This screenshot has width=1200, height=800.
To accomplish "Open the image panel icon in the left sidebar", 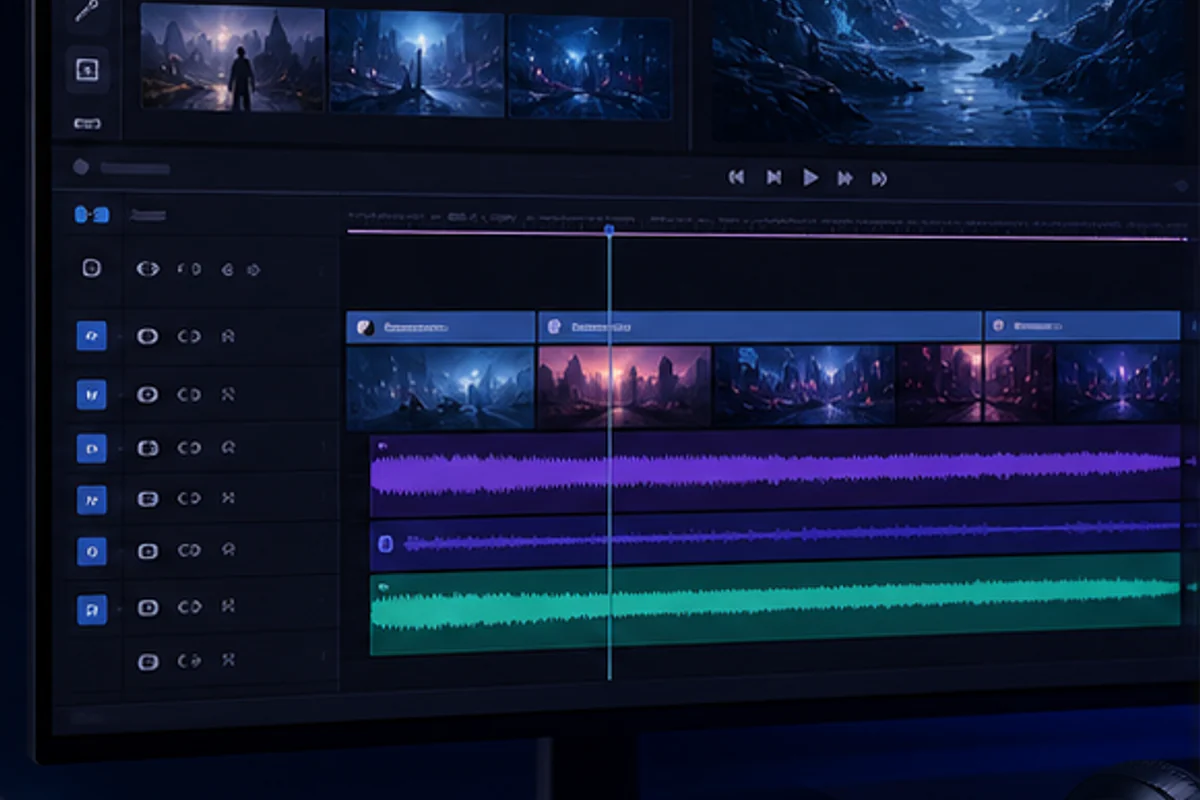I will [x=87, y=69].
